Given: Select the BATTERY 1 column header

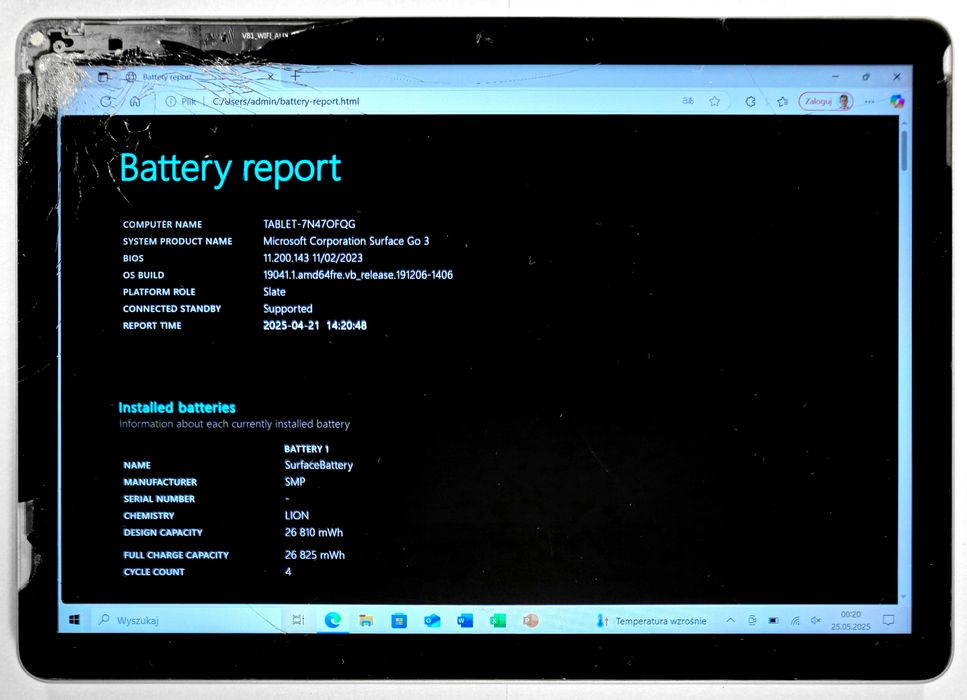Looking at the screenshot, I should click(x=307, y=449).
